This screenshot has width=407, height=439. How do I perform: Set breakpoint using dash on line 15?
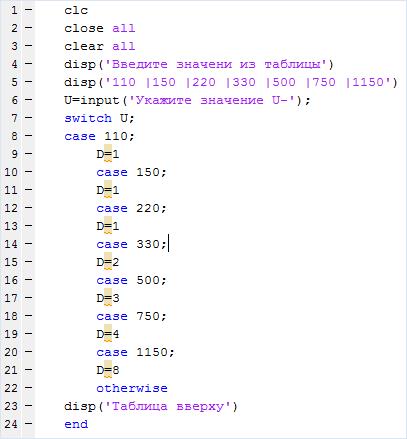click(x=29, y=262)
